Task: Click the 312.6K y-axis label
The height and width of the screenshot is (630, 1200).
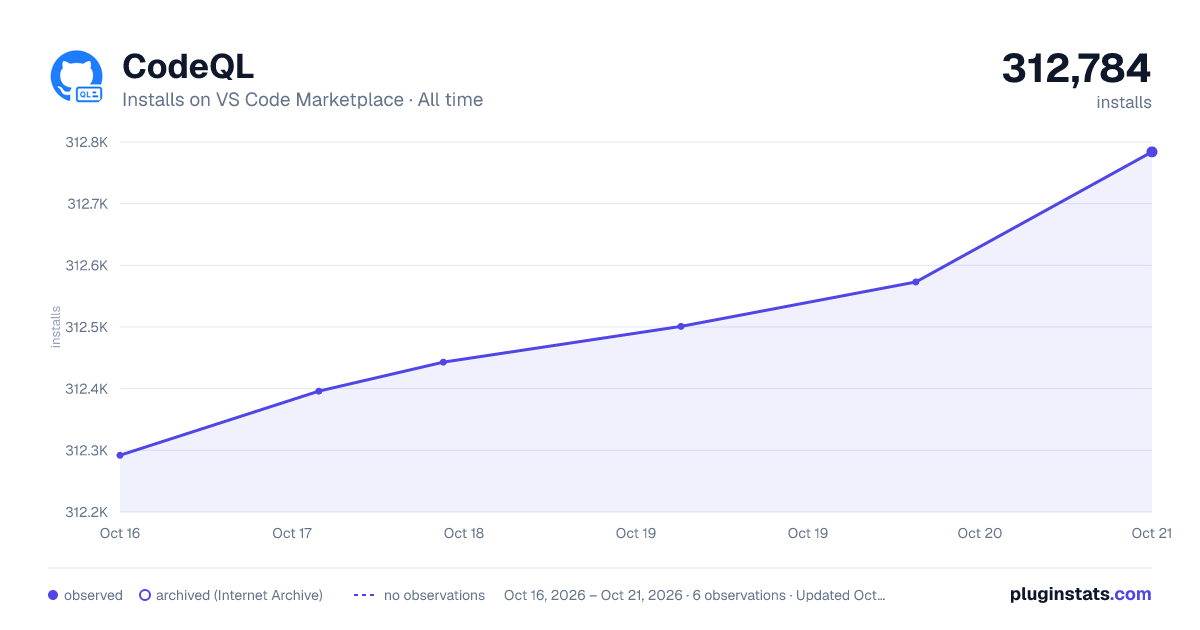Action: 87,266
